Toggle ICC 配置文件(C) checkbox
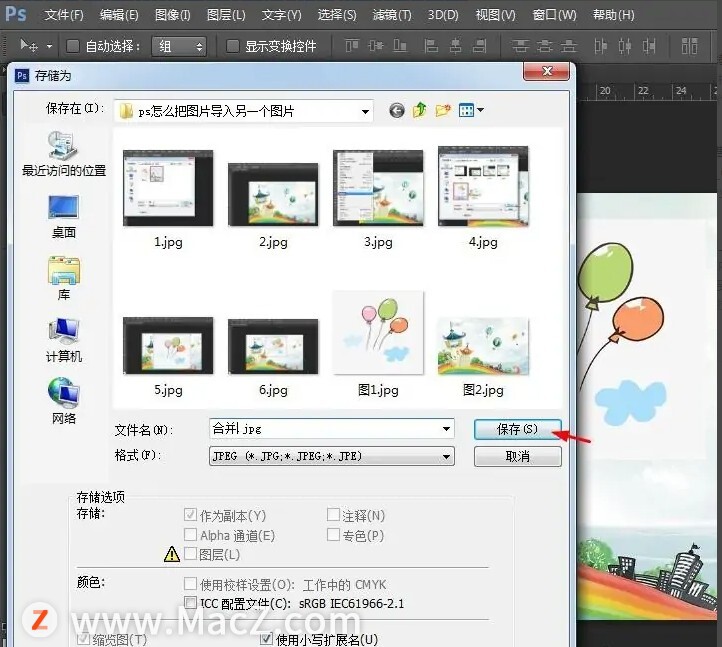 (x=190, y=602)
